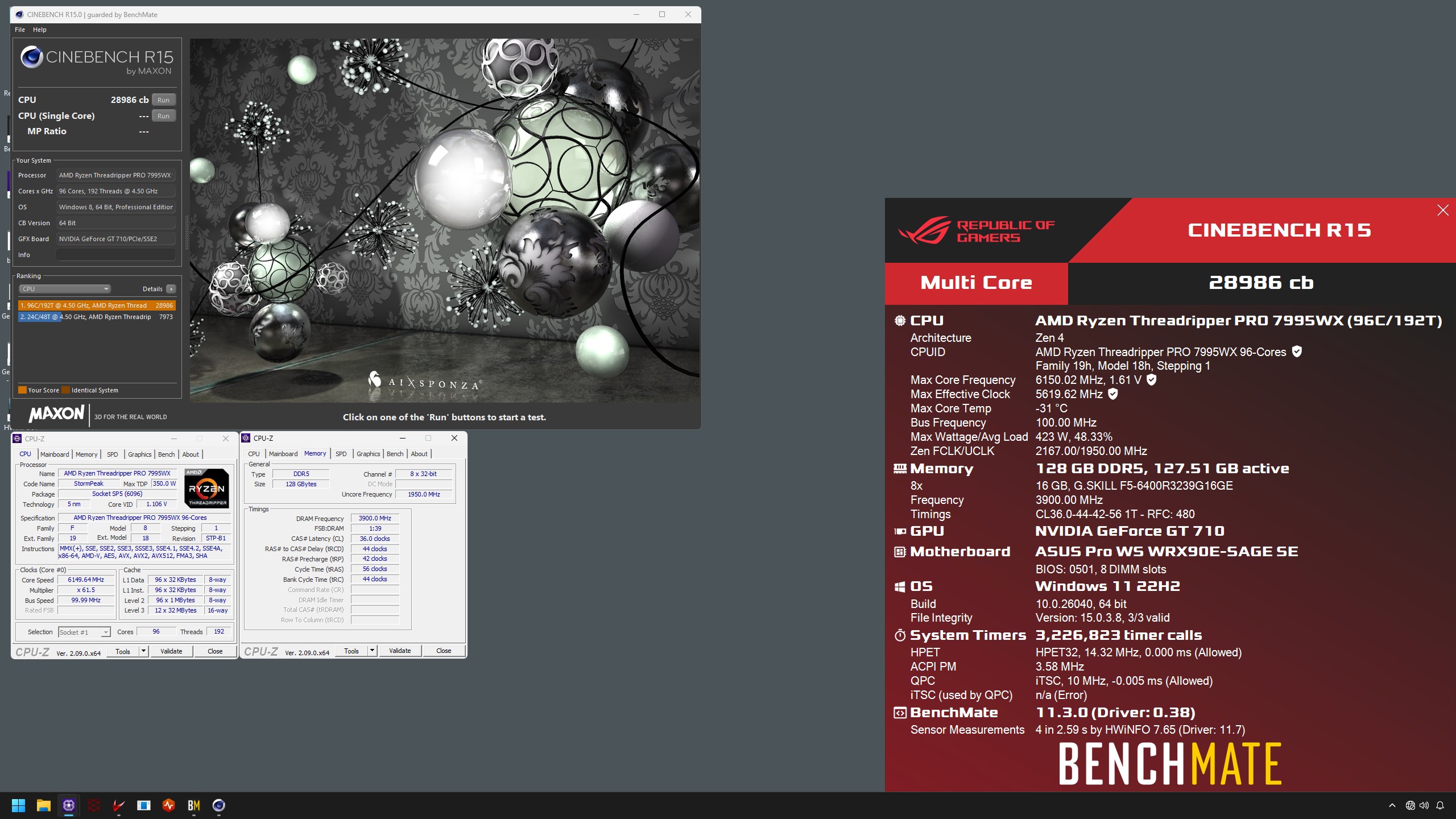Run the CPU (Single Core) test
Image resolution: width=1456 pixels, height=819 pixels.
(x=164, y=115)
